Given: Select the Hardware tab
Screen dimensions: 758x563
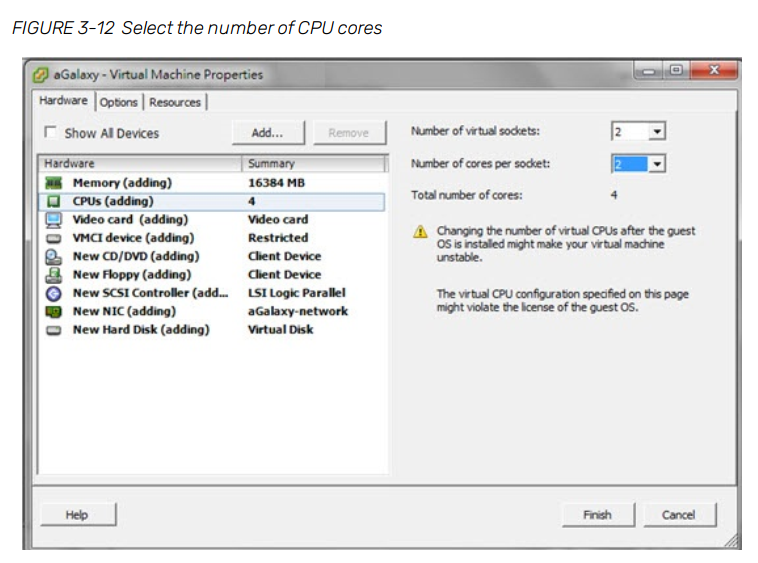Looking at the screenshot, I should 63,101.
